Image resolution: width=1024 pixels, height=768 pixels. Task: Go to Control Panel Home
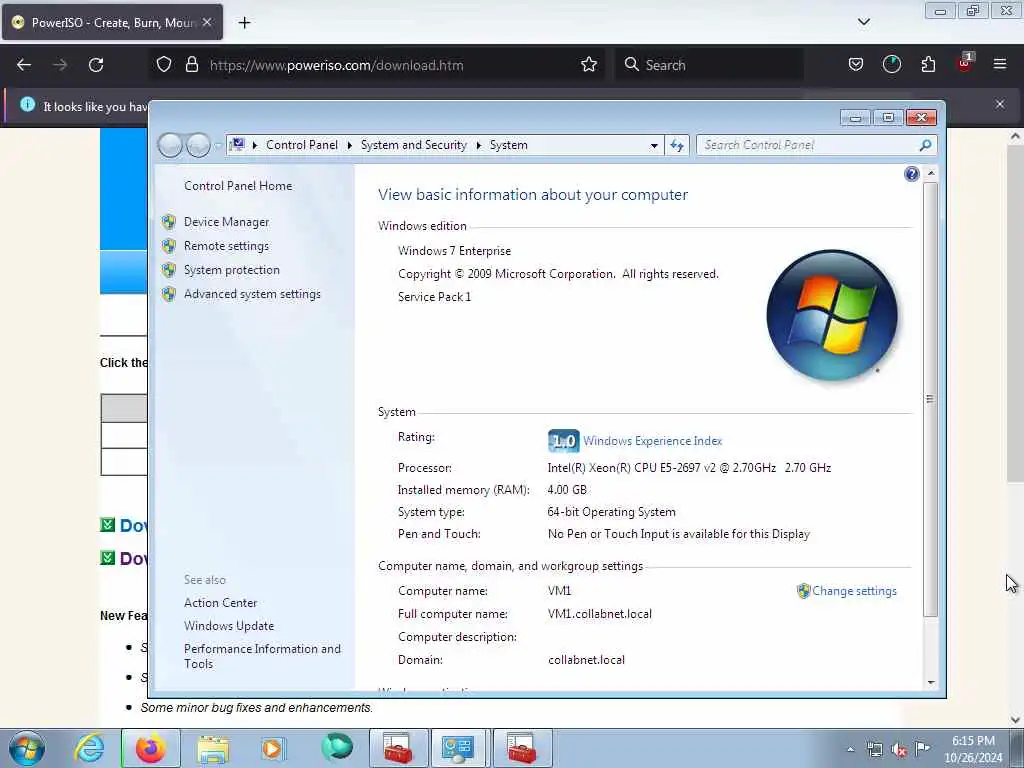(x=238, y=185)
